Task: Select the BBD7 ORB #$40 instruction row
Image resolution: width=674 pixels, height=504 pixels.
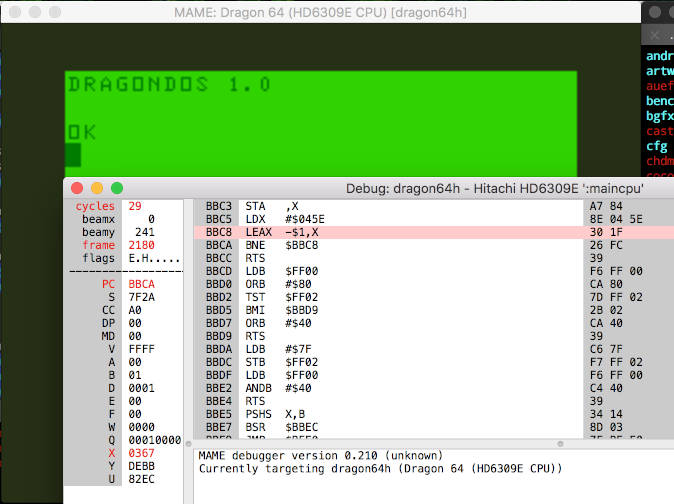Action: pos(434,323)
